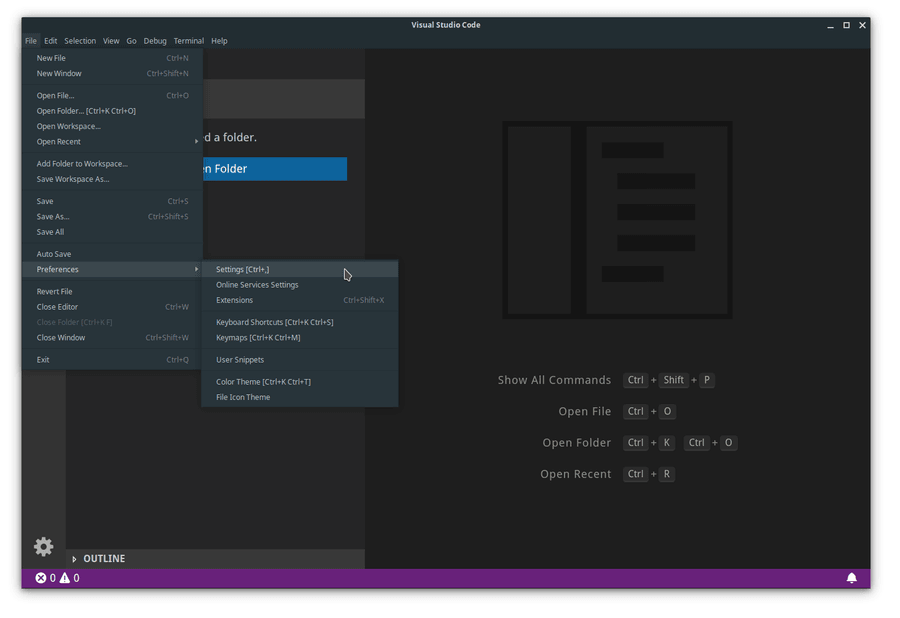Open the notifications bell
Image resolution: width=900 pixels, height=618 pixels.
(853, 577)
